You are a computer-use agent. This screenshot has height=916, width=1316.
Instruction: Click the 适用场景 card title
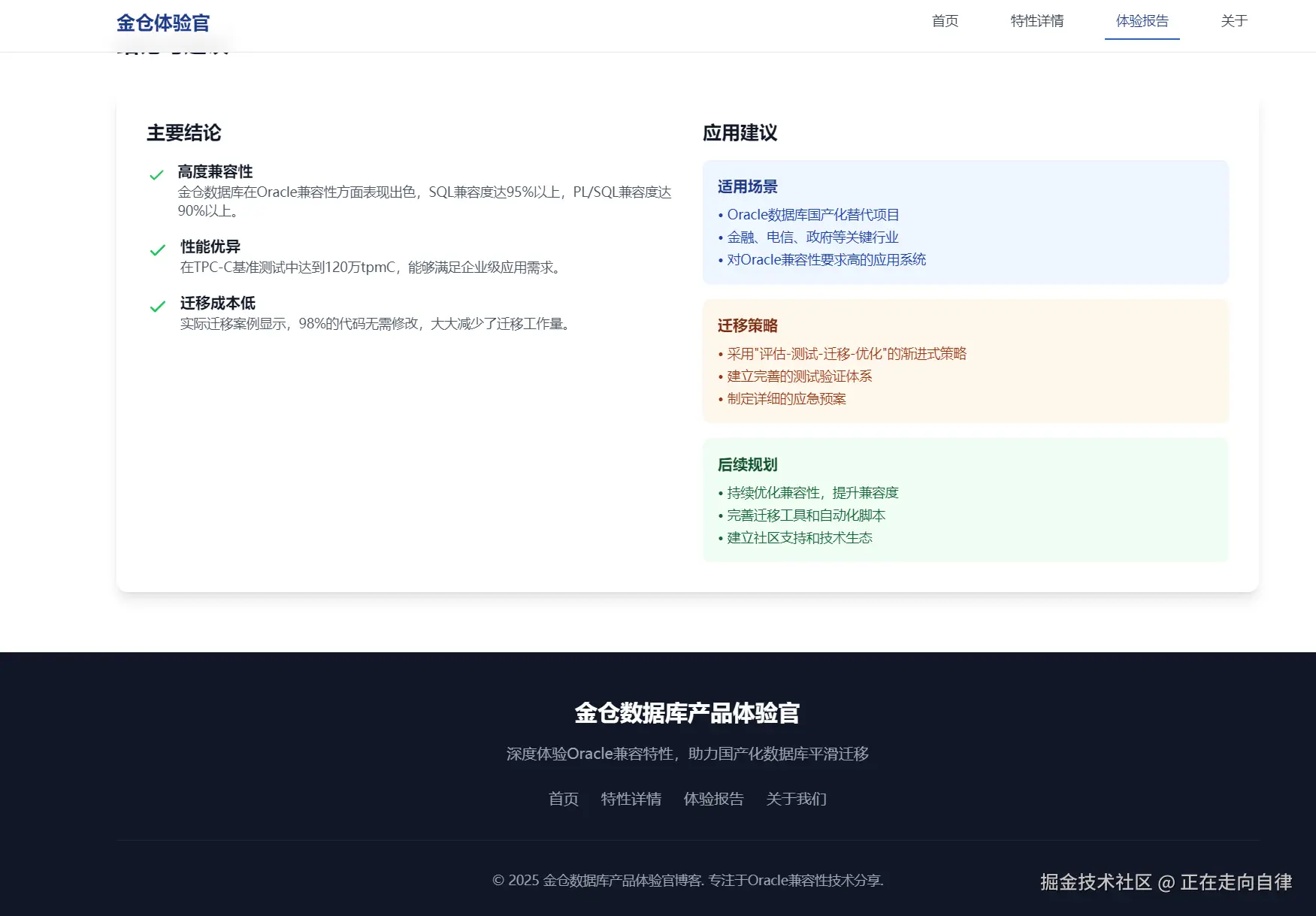point(748,186)
